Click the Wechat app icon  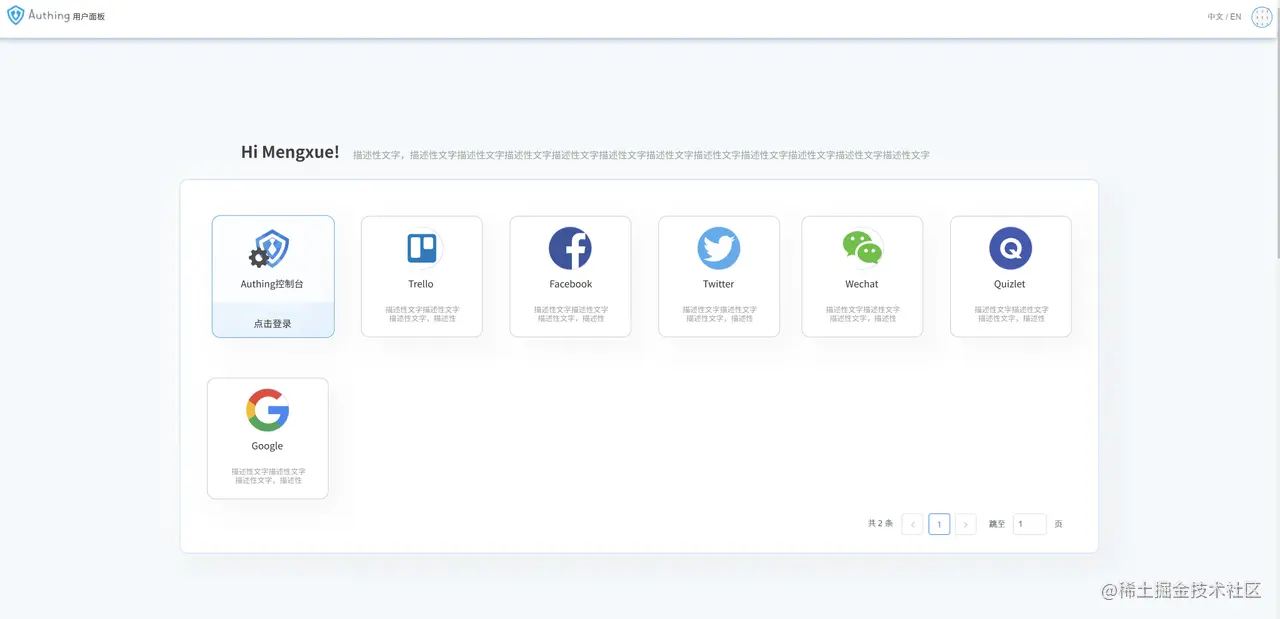(862, 248)
